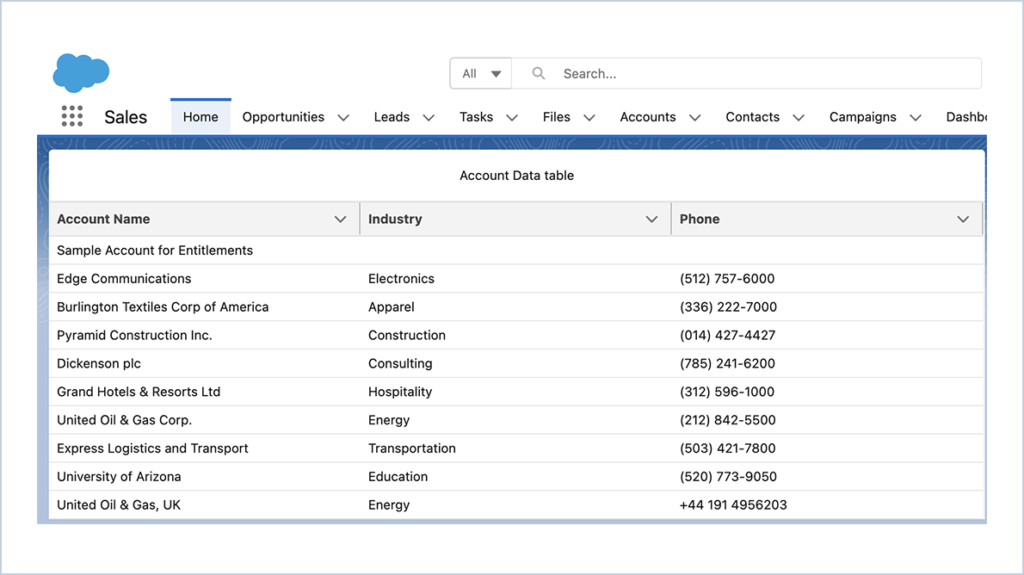The width and height of the screenshot is (1024, 575).
Task: Open the Contacts tab
Action: pos(752,117)
